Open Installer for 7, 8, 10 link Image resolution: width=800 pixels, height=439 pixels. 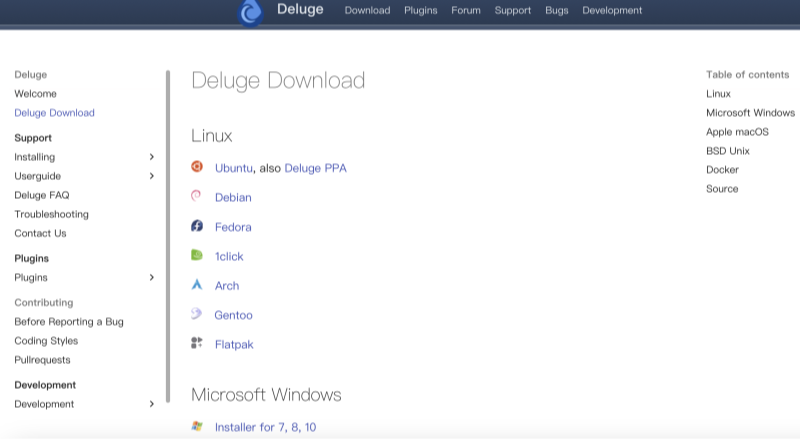(x=265, y=427)
